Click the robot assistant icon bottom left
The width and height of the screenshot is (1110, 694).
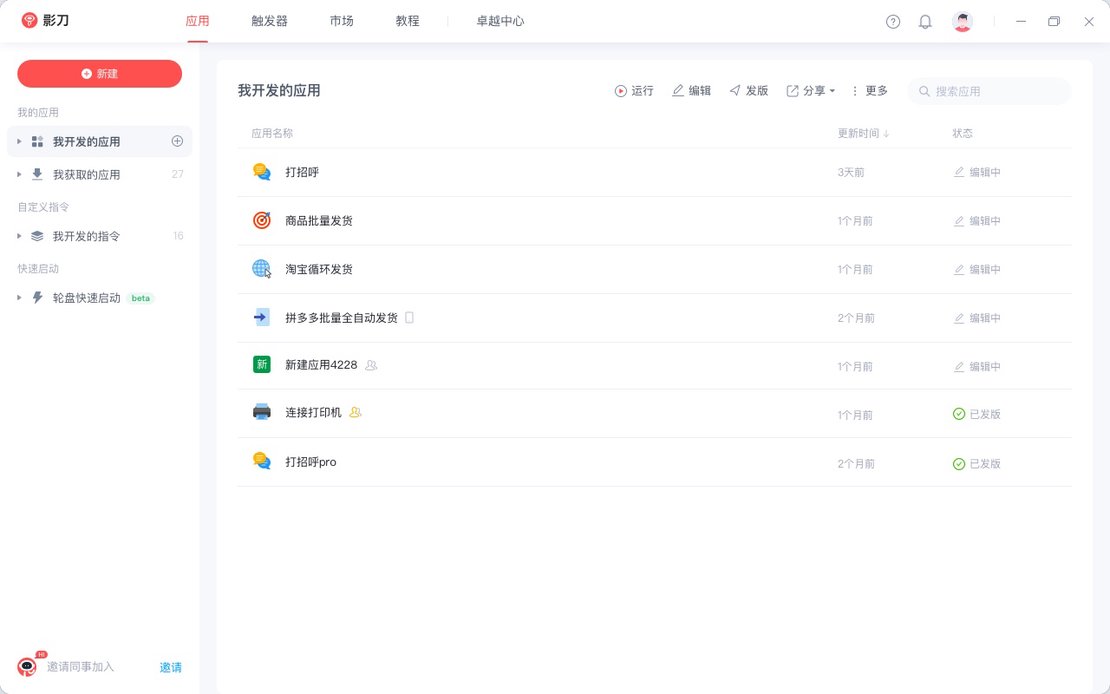pos(27,667)
